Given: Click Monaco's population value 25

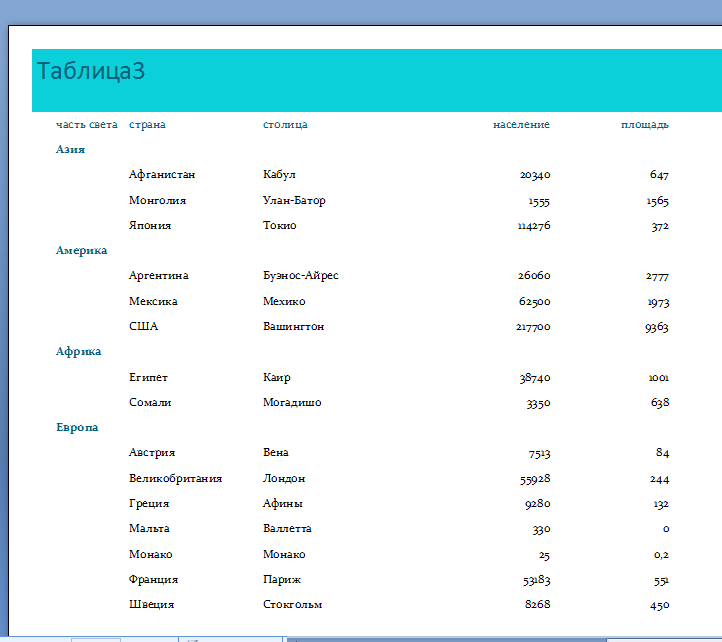Looking at the screenshot, I should pos(544,555).
